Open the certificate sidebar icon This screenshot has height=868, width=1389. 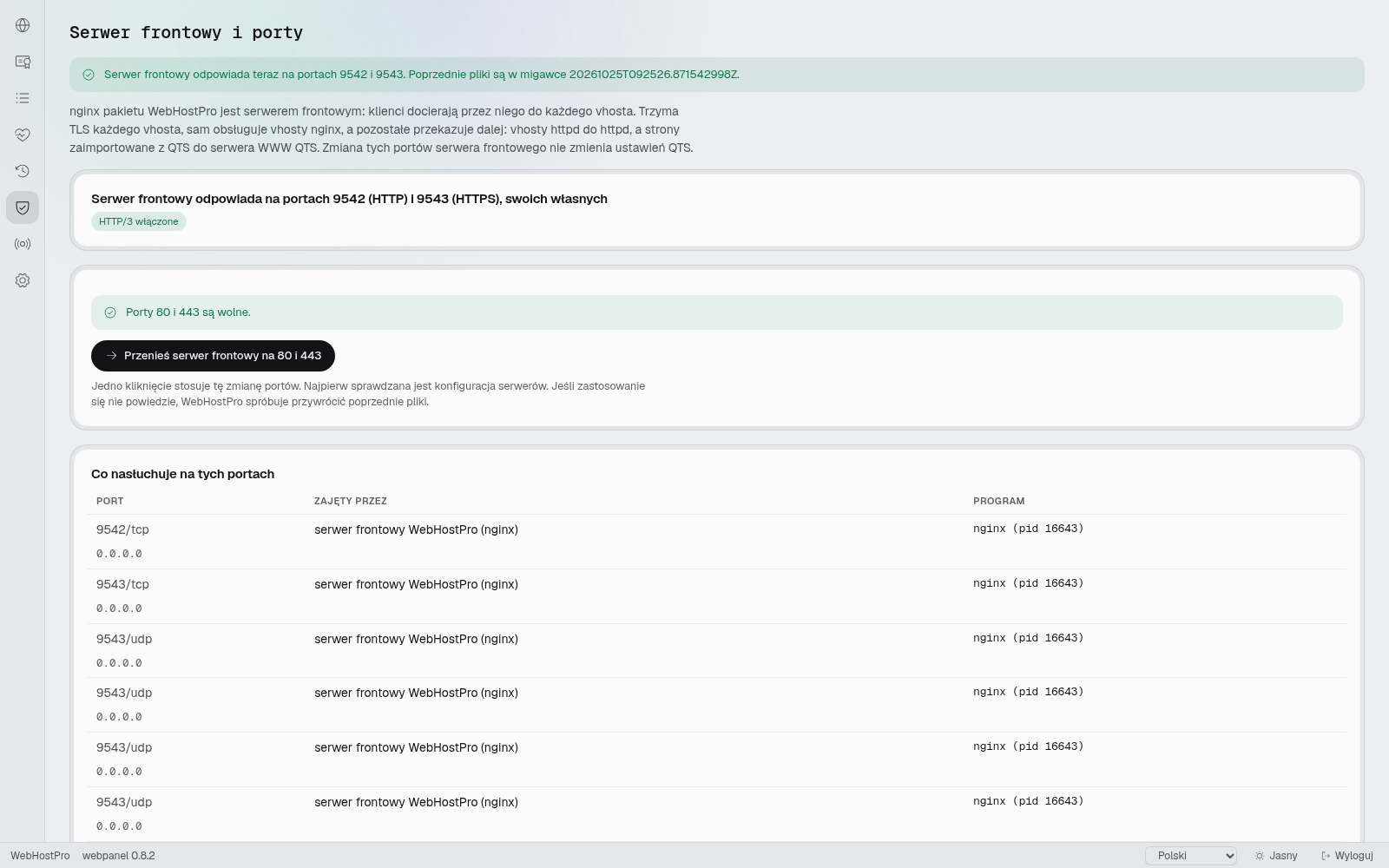[23, 62]
